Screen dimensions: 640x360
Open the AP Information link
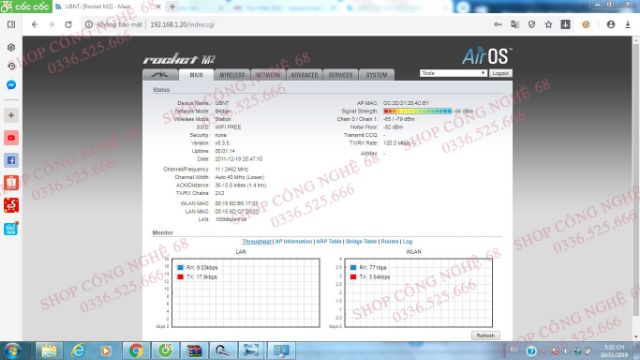[x=293, y=242]
